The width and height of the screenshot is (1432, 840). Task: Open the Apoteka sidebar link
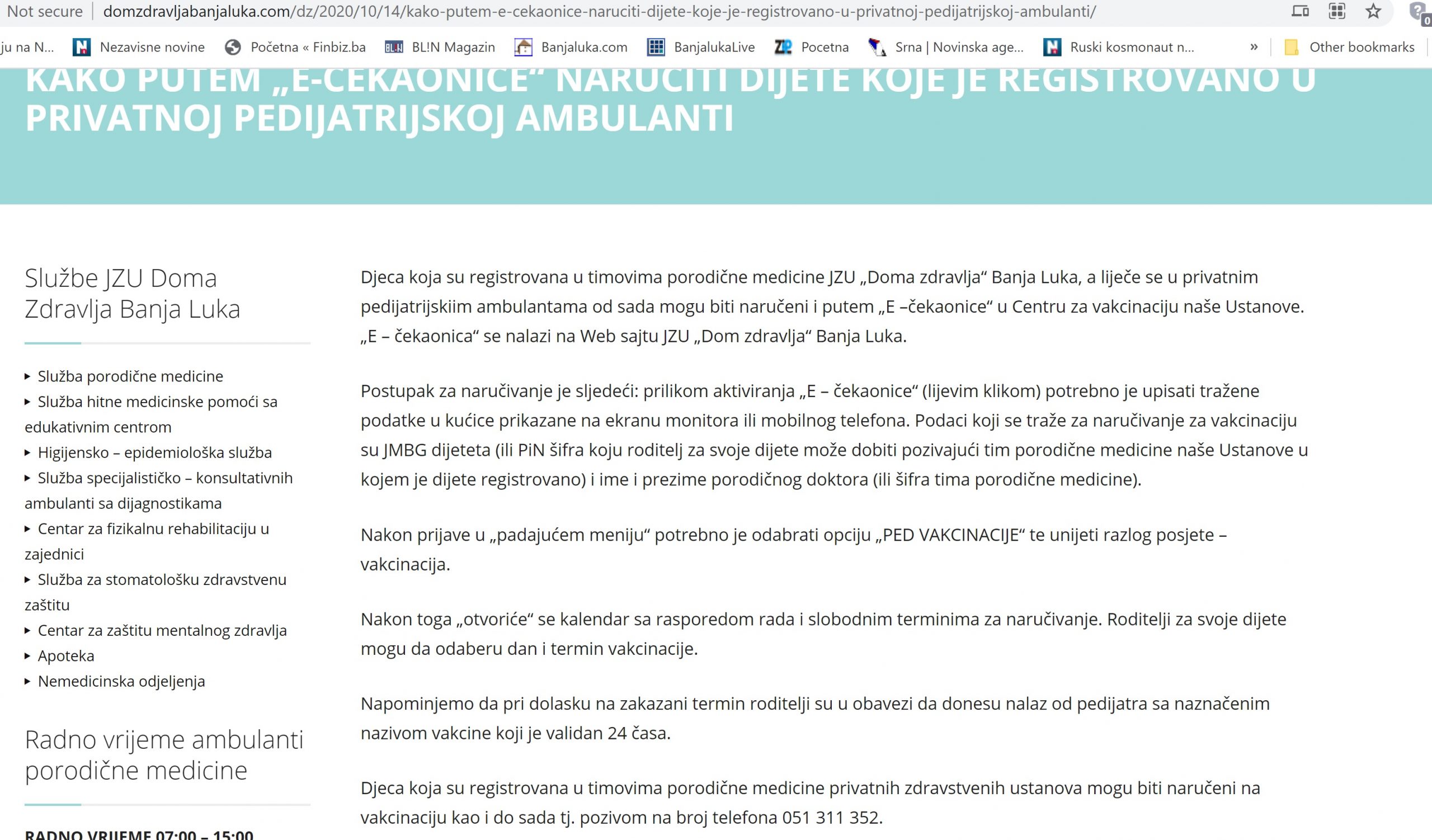66,655
